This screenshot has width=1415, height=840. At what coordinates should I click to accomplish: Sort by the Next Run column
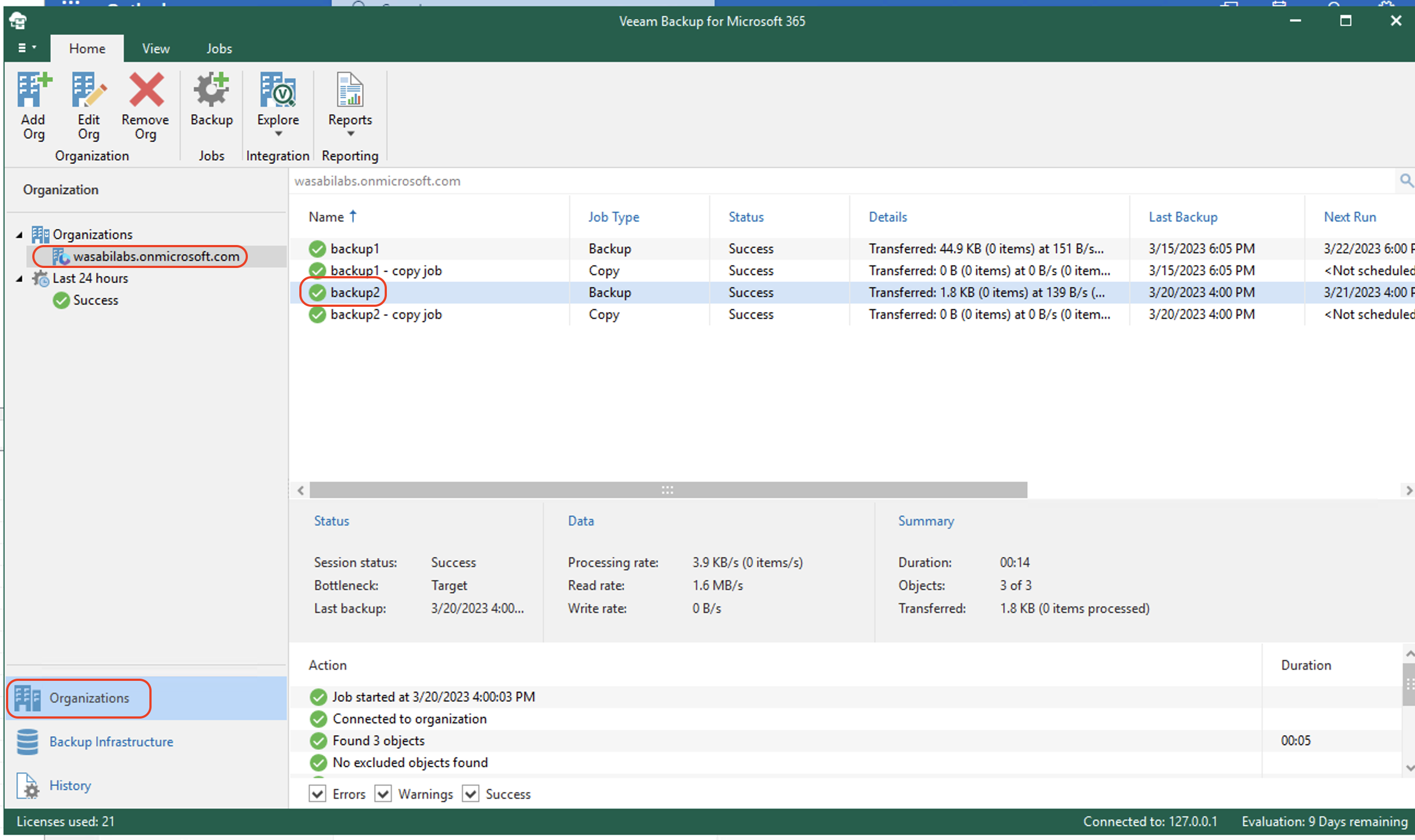(1349, 217)
